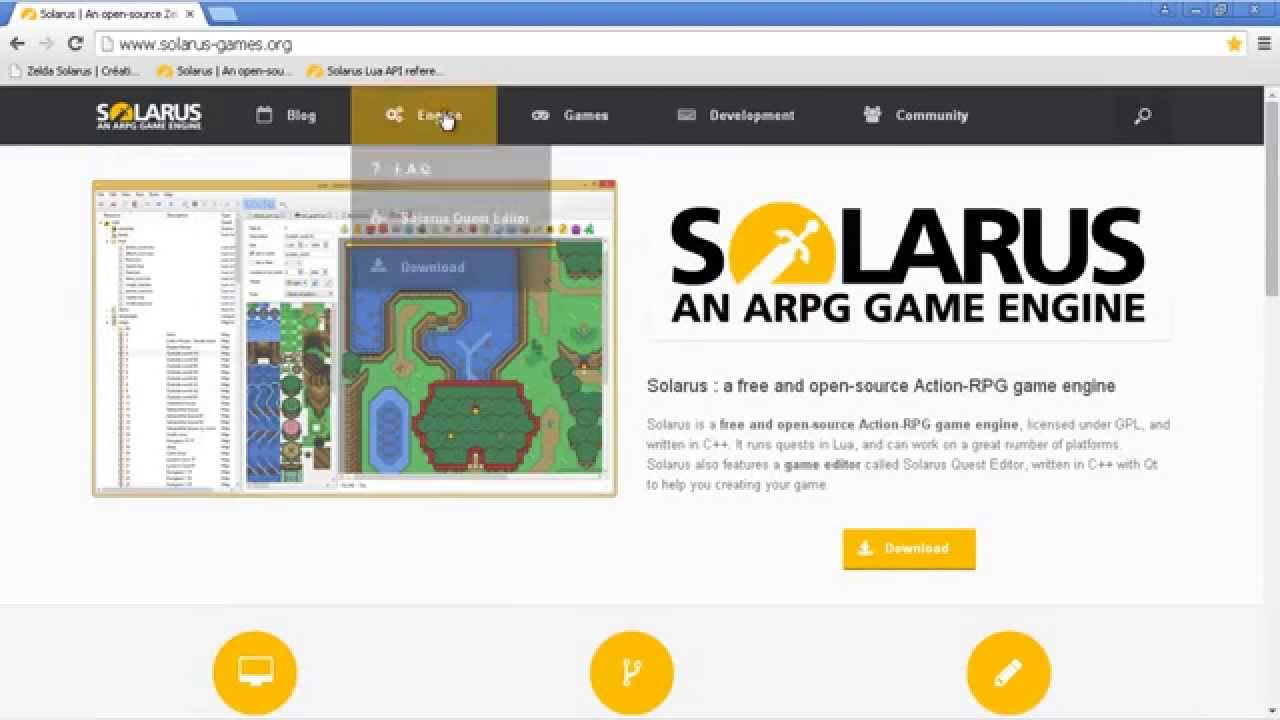
Task: Select Download in the Engine dropdown
Action: 451,267
